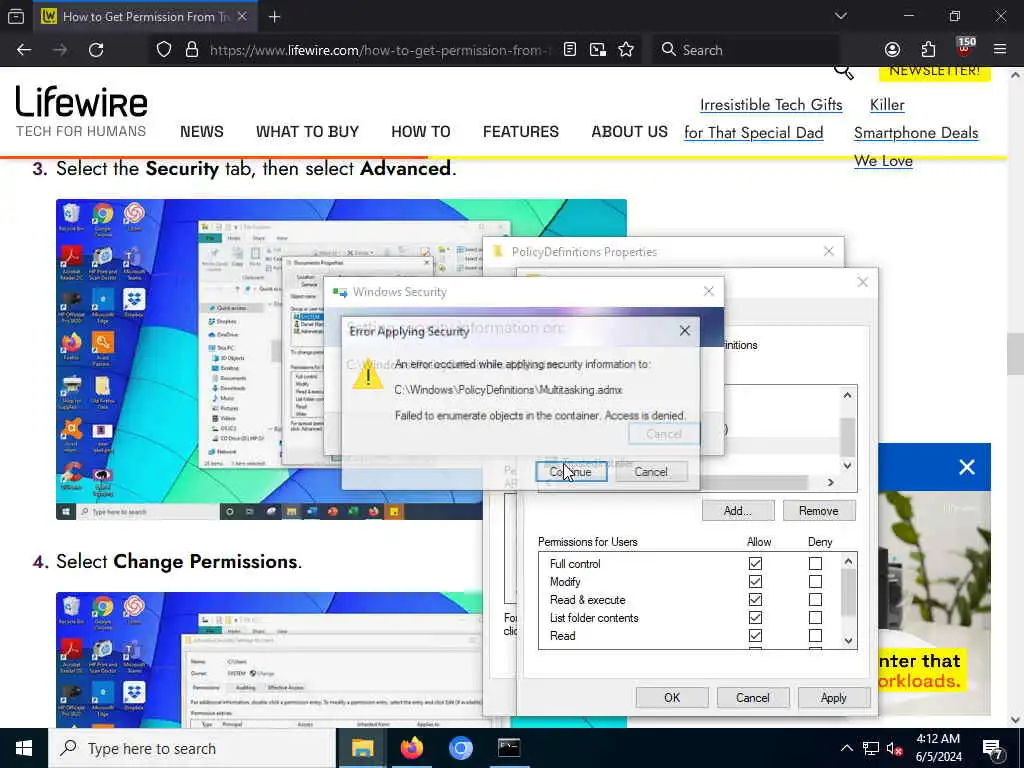Open the Firefox account icon
The image size is (1024, 768).
click(892, 50)
